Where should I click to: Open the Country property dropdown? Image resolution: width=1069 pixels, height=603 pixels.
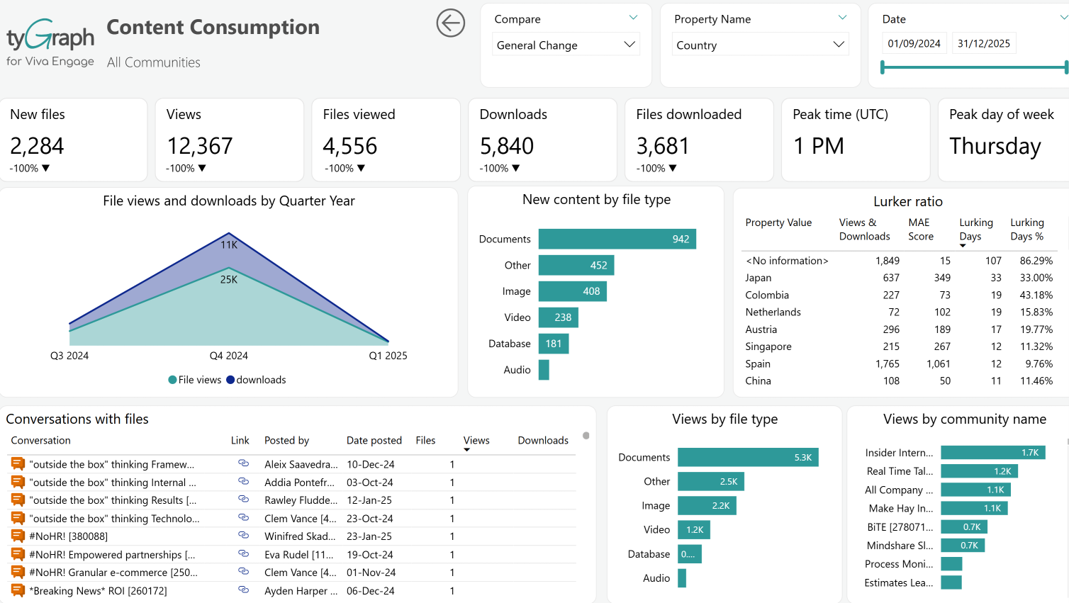(760, 45)
